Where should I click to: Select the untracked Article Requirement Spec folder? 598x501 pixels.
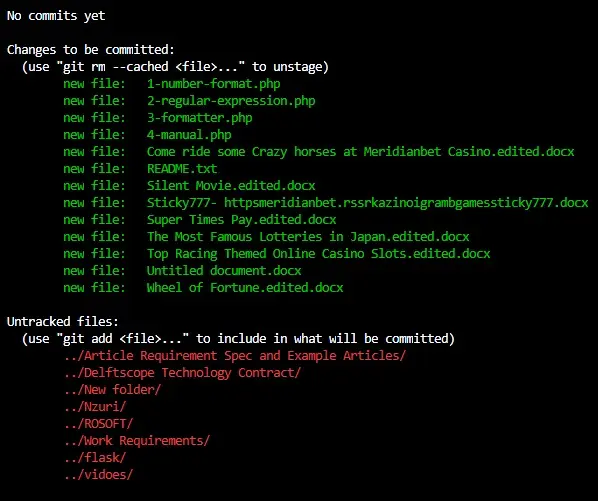[x=235, y=356]
